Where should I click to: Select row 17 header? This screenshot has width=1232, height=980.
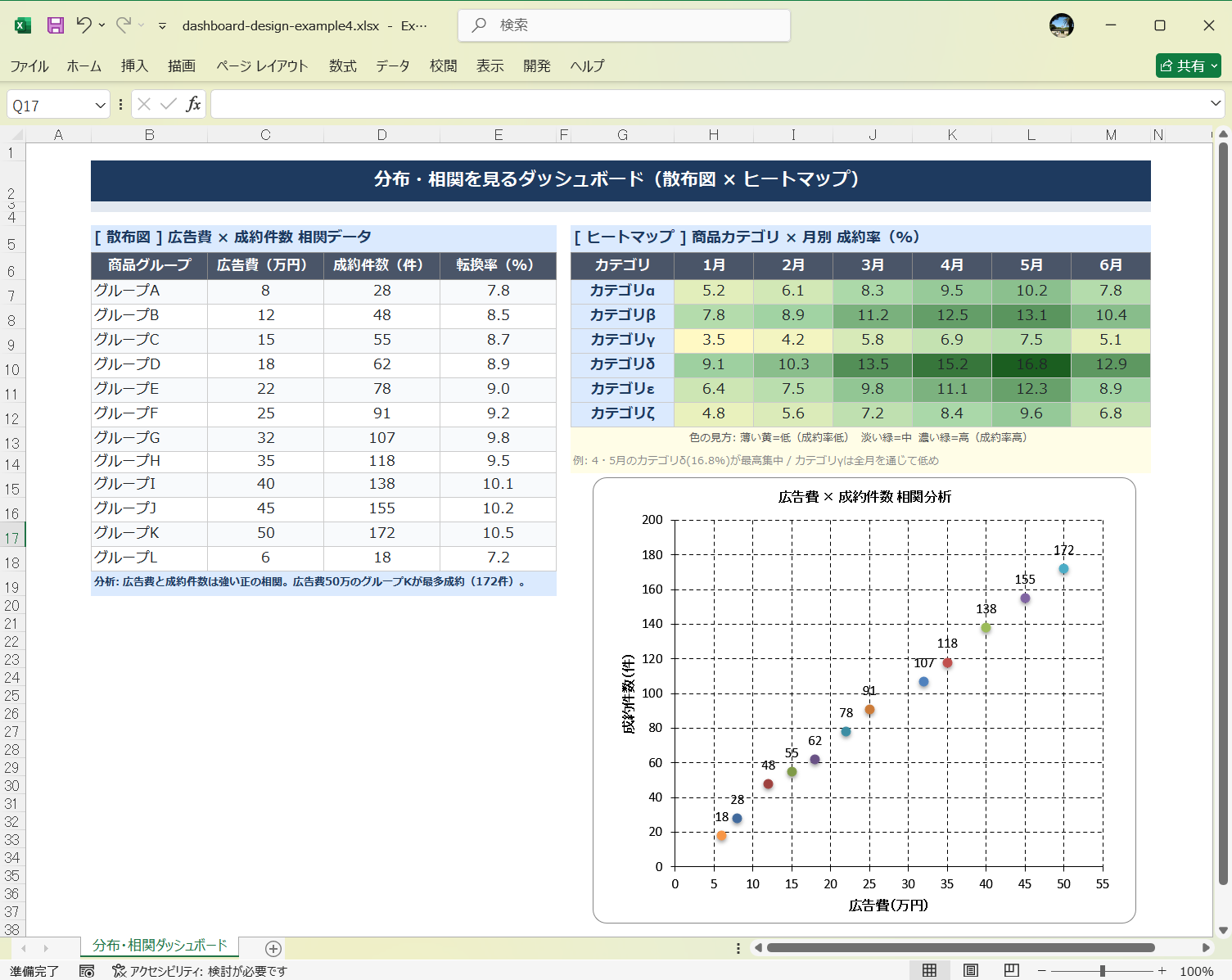tap(12, 538)
